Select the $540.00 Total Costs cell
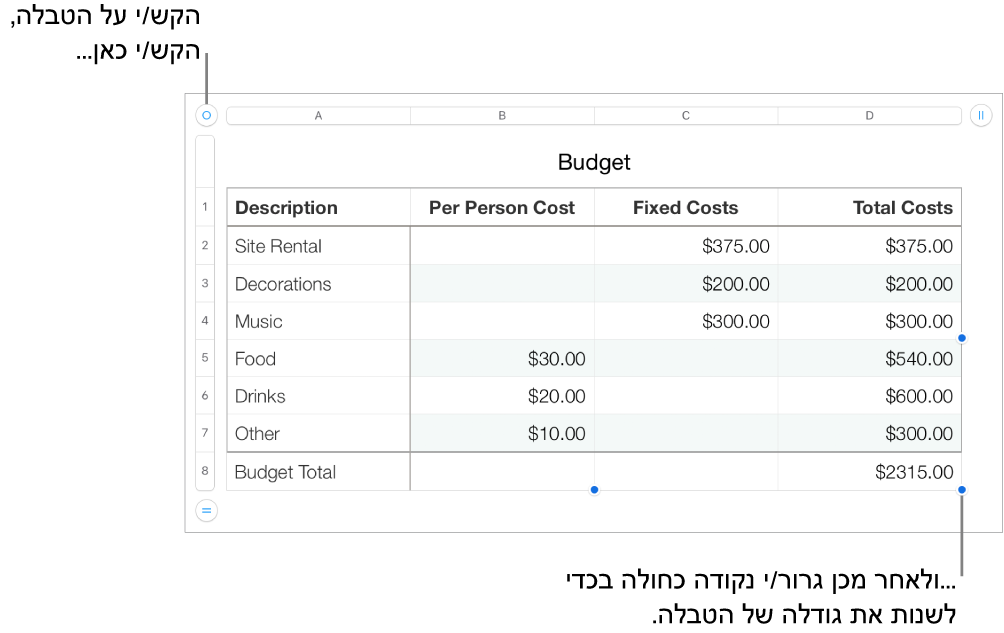The image size is (1004, 633). pos(870,358)
